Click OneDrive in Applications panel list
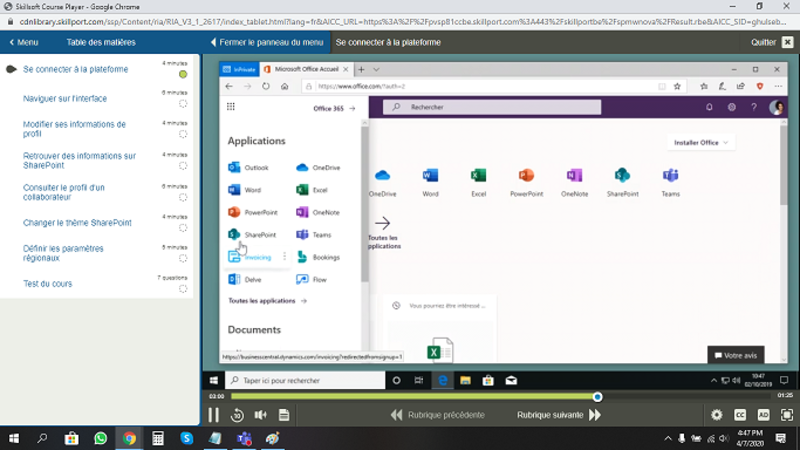 click(x=318, y=167)
